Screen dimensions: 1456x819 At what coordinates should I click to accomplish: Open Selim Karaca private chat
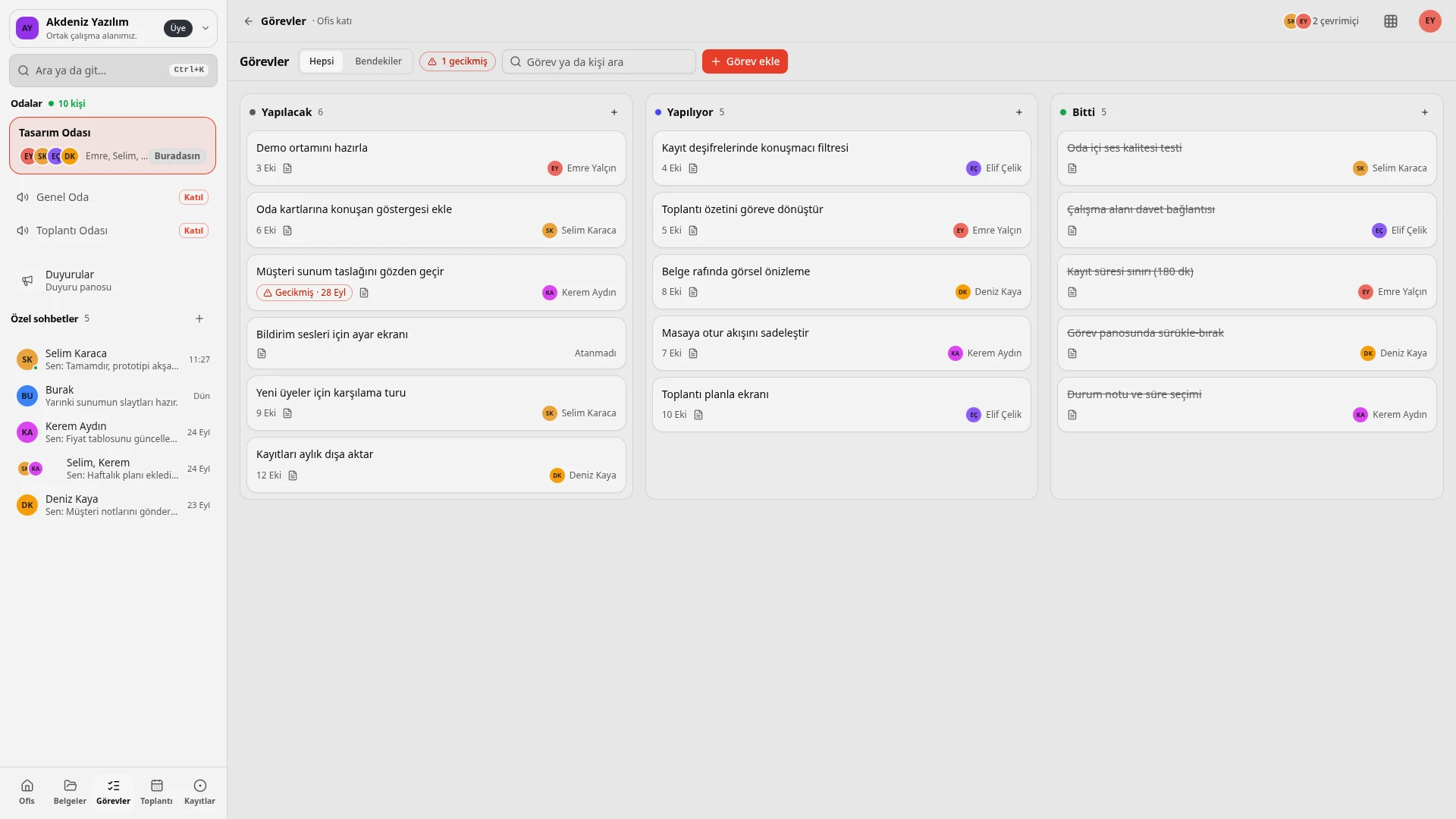pyautogui.click(x=113, y=359)
